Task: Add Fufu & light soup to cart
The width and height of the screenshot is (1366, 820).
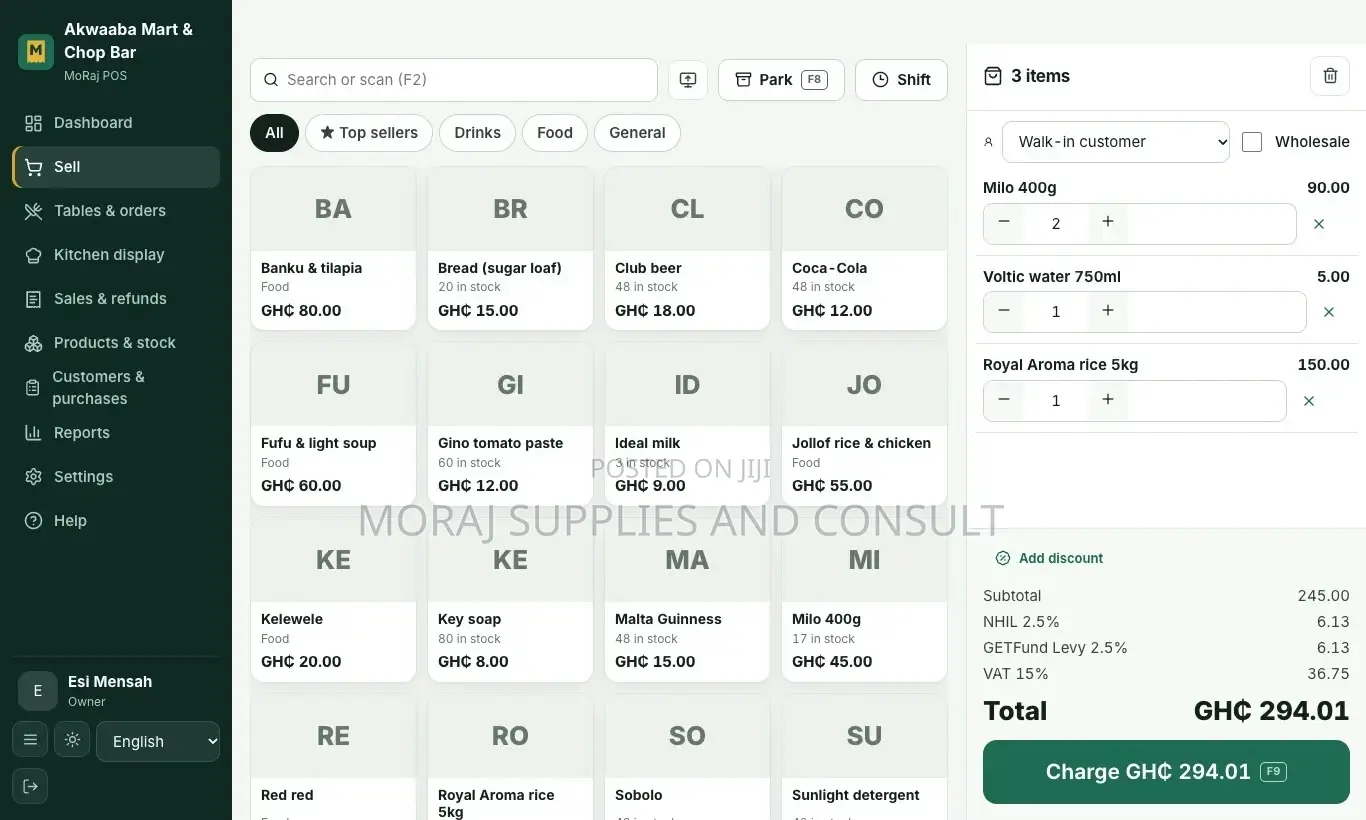Action: click(333, 424)
